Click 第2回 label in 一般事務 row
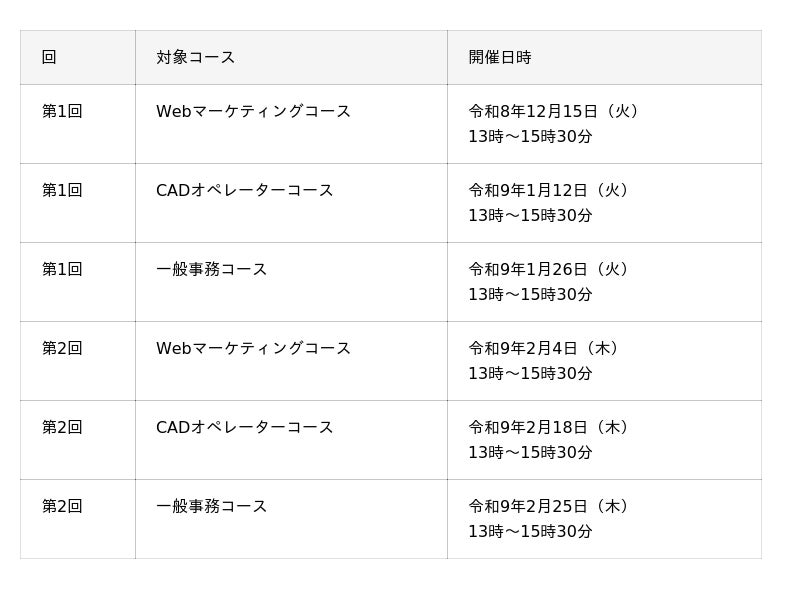 tap(62, 506)
